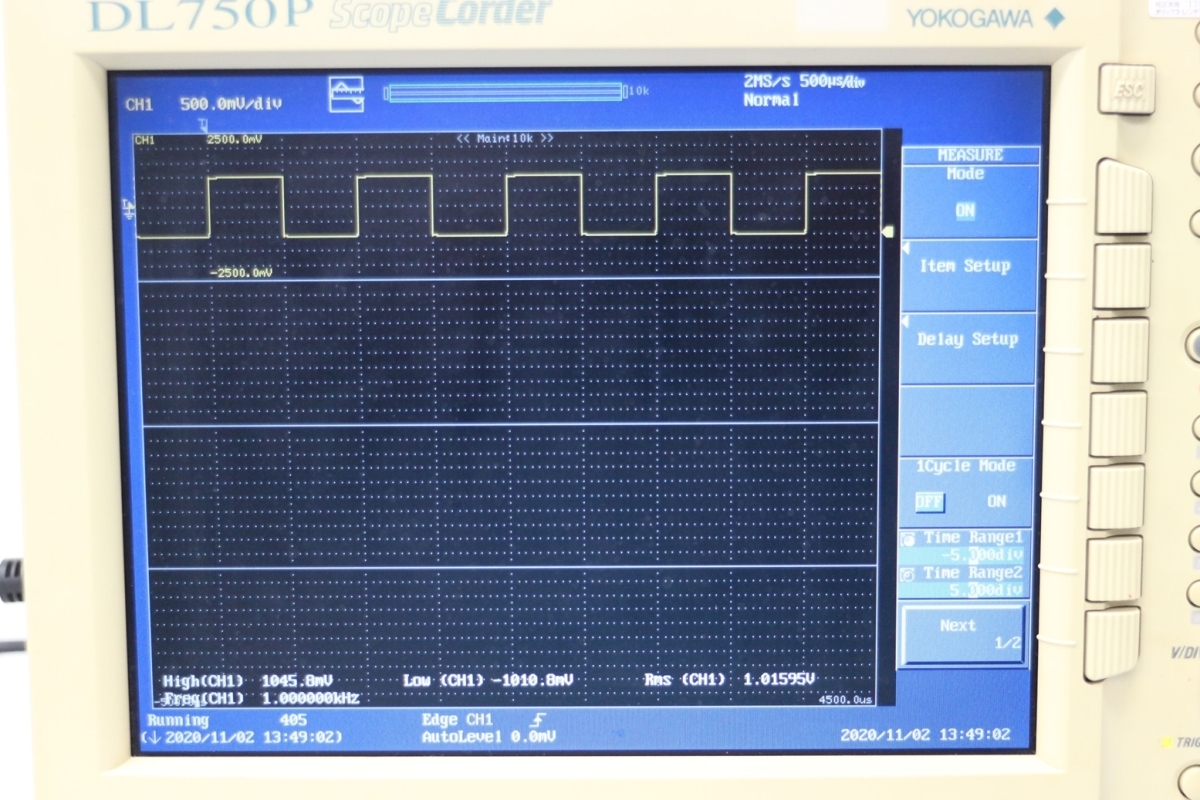Select the Time Range1 jog icon
The height and width of the screenshot is (800, 1200).
point(909,539)
